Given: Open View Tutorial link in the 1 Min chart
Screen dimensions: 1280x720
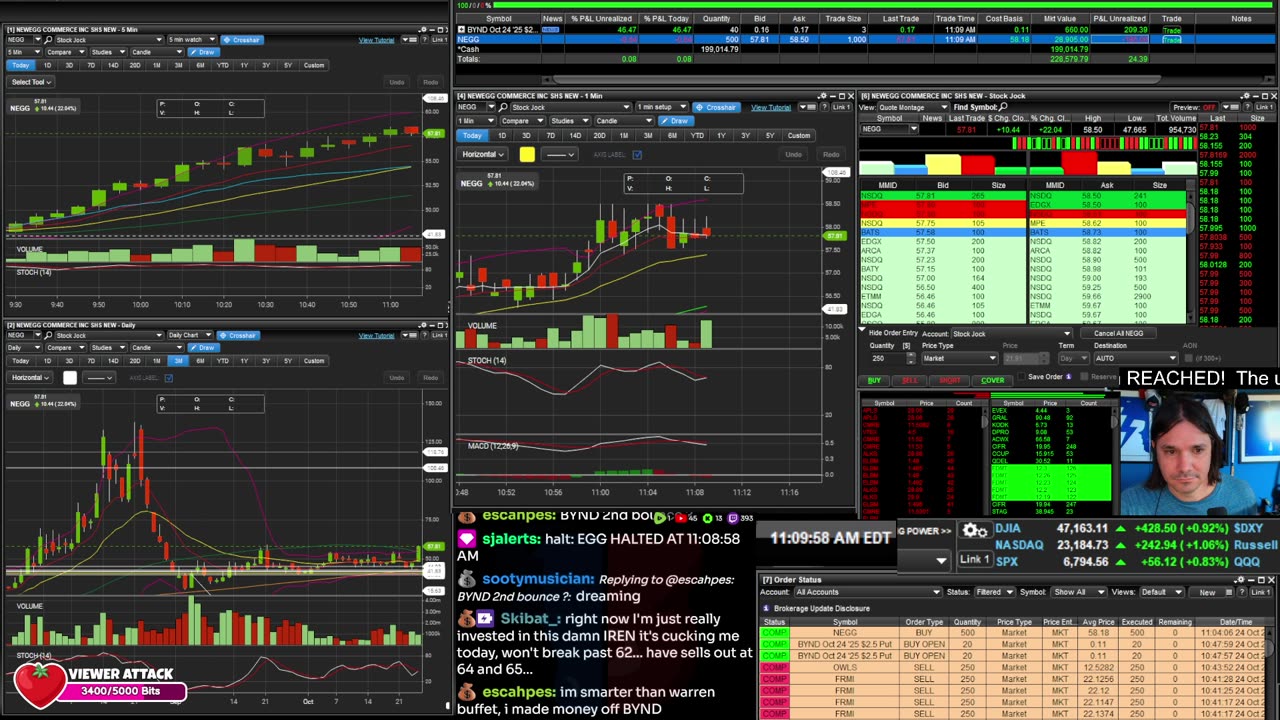Looking at the screenshot, I should (770, 107).
